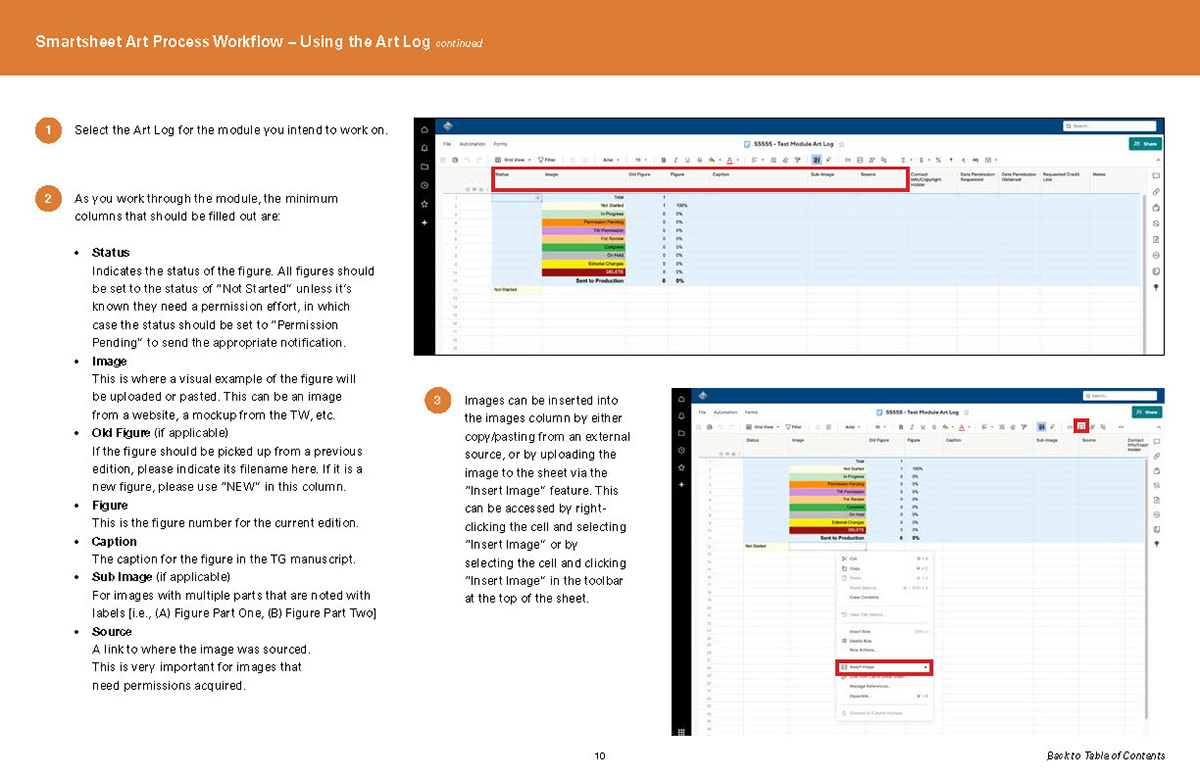Click orange Permission Pending cell in wide screenshot
The height and width of the screenshot is (776, 1200).
tap(582, 221)
